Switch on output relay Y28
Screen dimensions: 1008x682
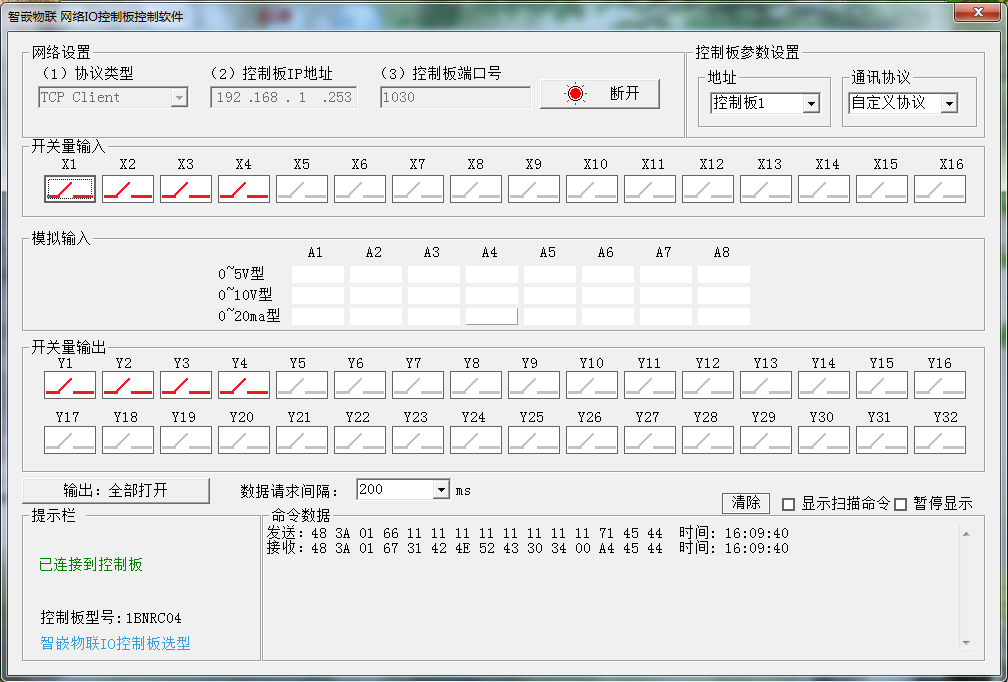708,440
